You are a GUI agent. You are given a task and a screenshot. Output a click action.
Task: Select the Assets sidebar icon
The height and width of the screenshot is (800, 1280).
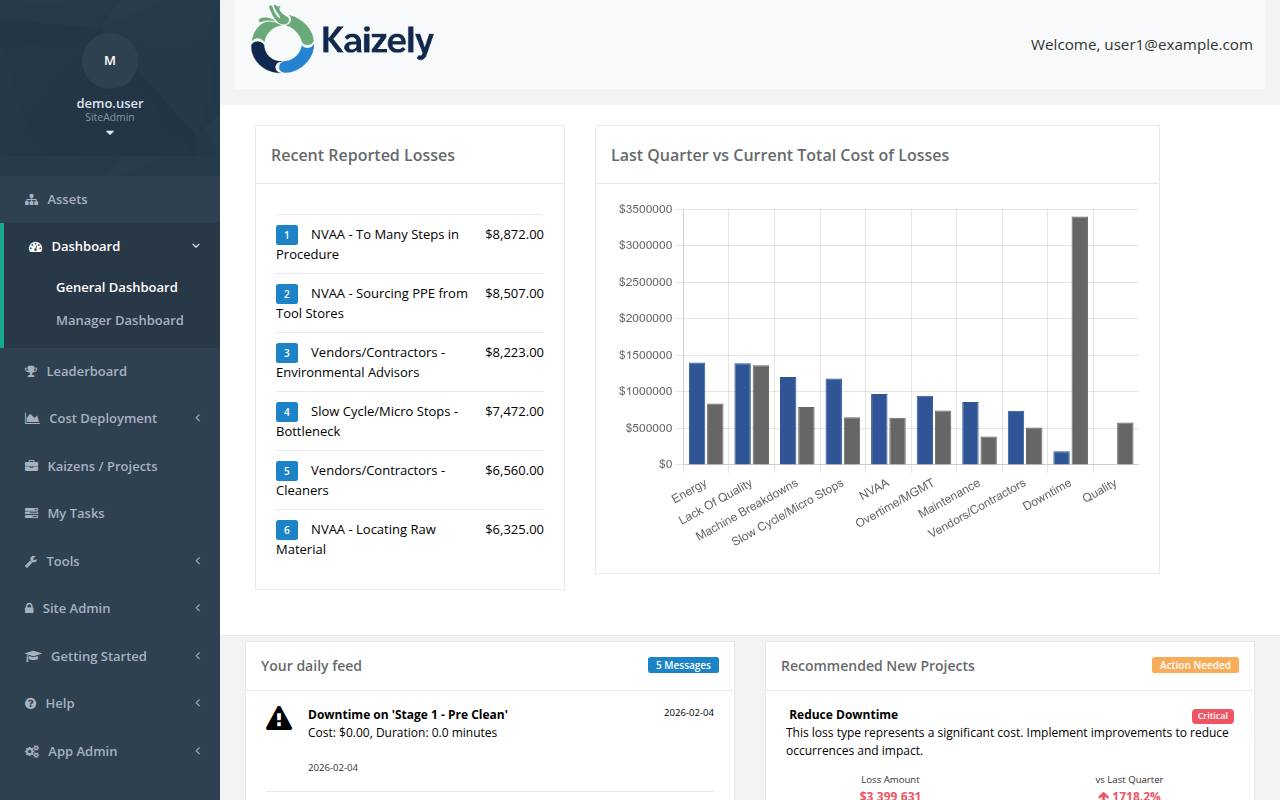[x=30, y=199]
